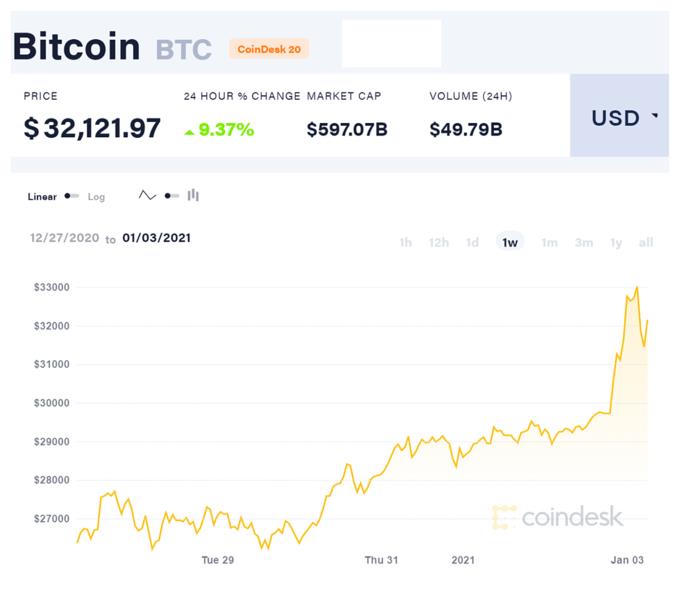
Task: Select the 1h time range tab
Action: (405, 242)
